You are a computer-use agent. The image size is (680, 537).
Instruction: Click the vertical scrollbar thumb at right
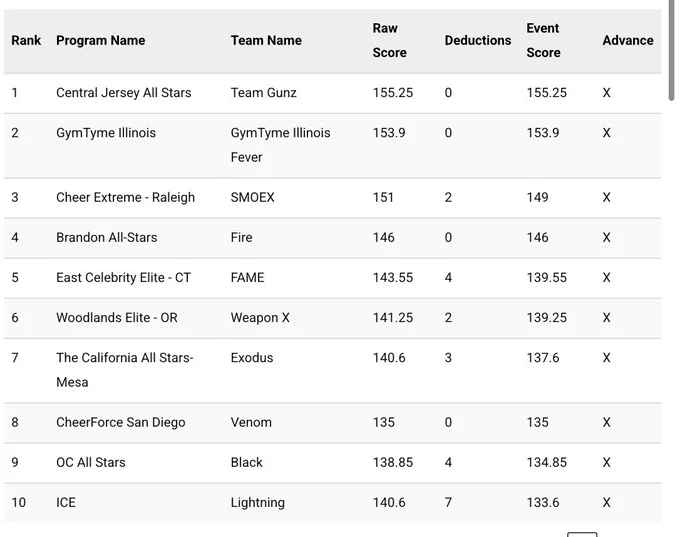point(671,50)
